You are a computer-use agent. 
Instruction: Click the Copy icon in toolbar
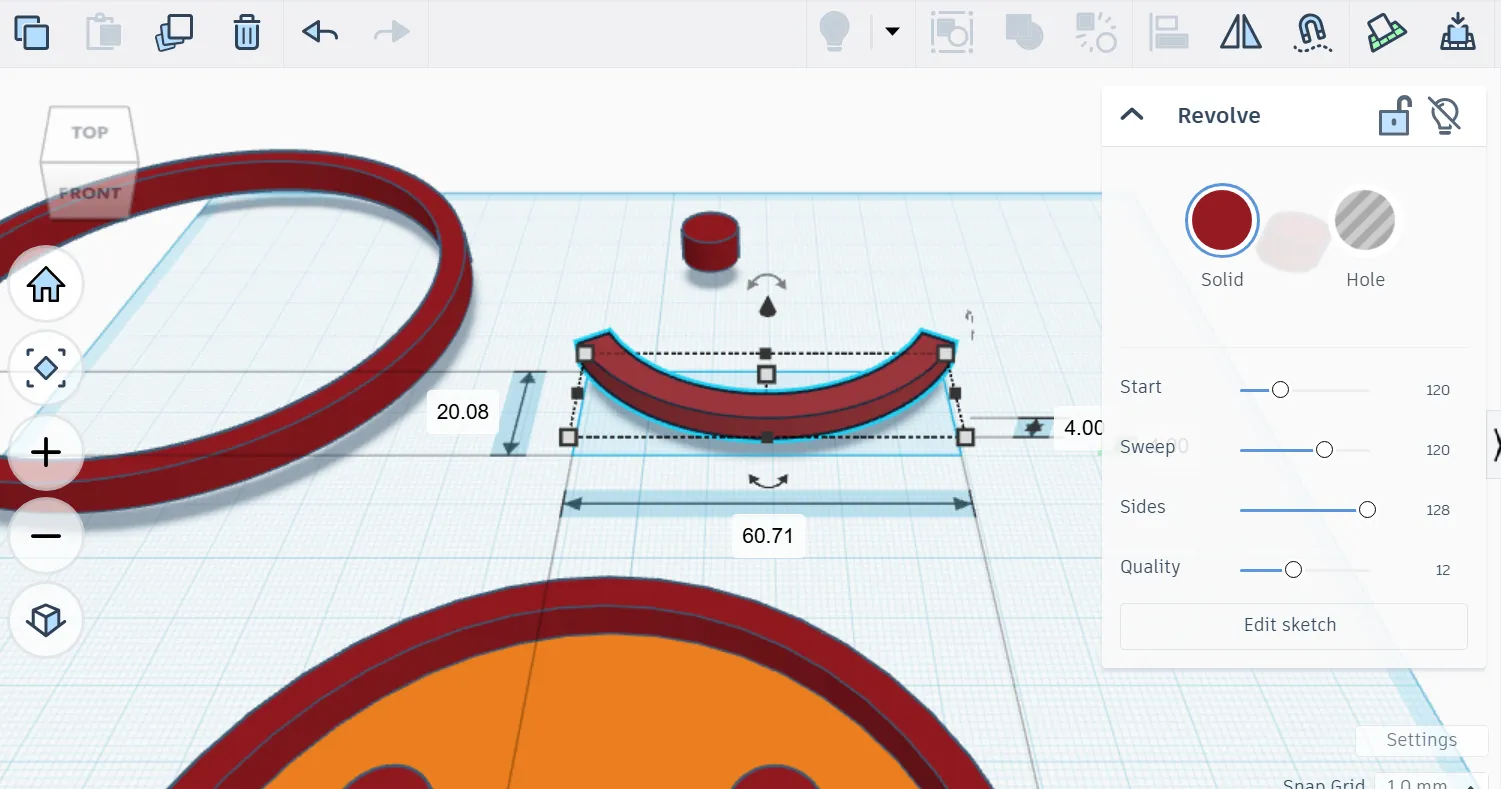(31, 33)
